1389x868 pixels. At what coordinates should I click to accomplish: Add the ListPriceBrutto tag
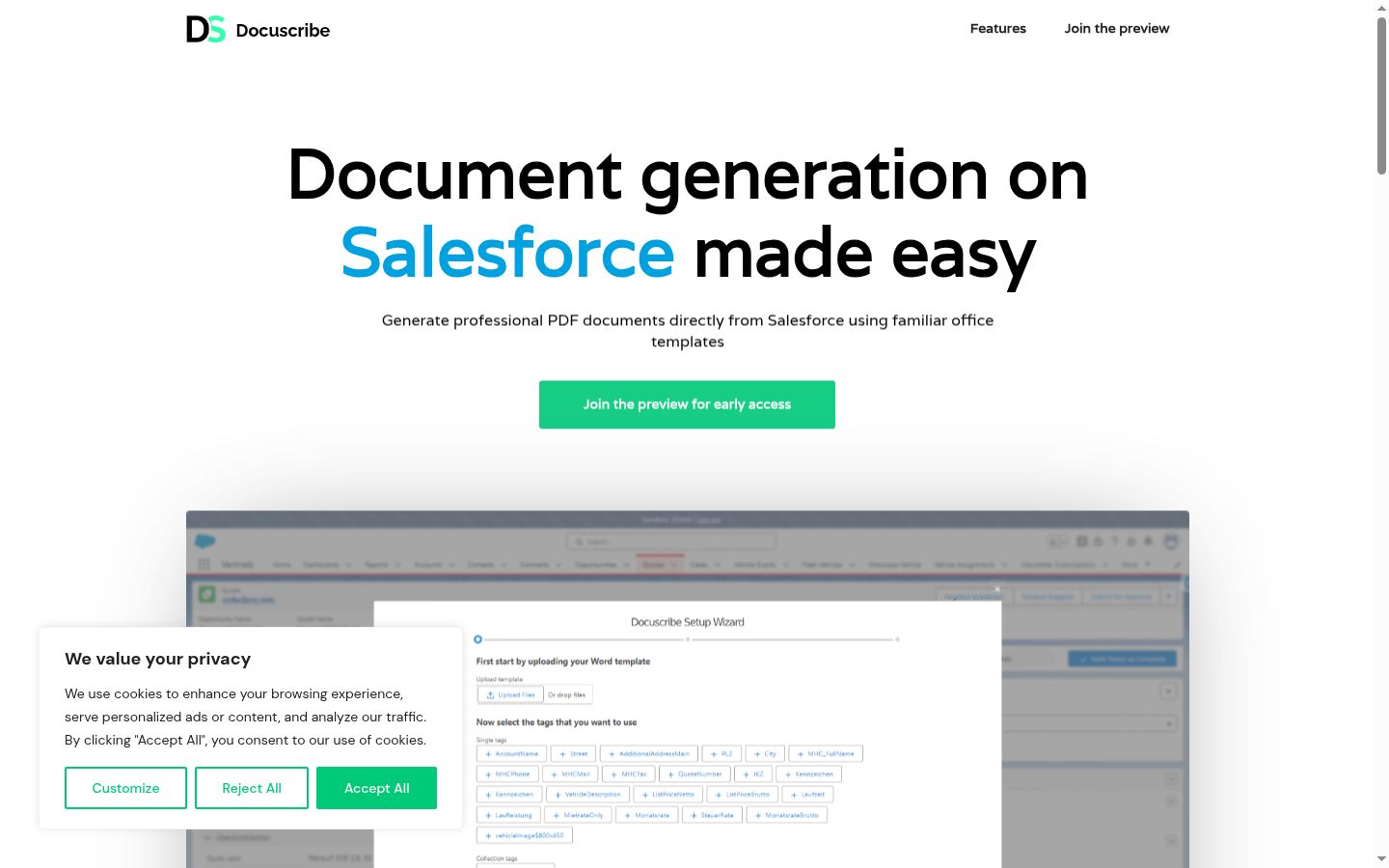pos(743,795)
